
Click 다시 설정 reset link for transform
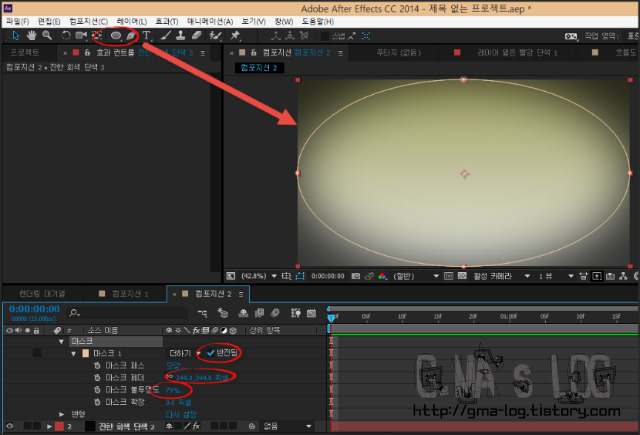coord(181,414)
